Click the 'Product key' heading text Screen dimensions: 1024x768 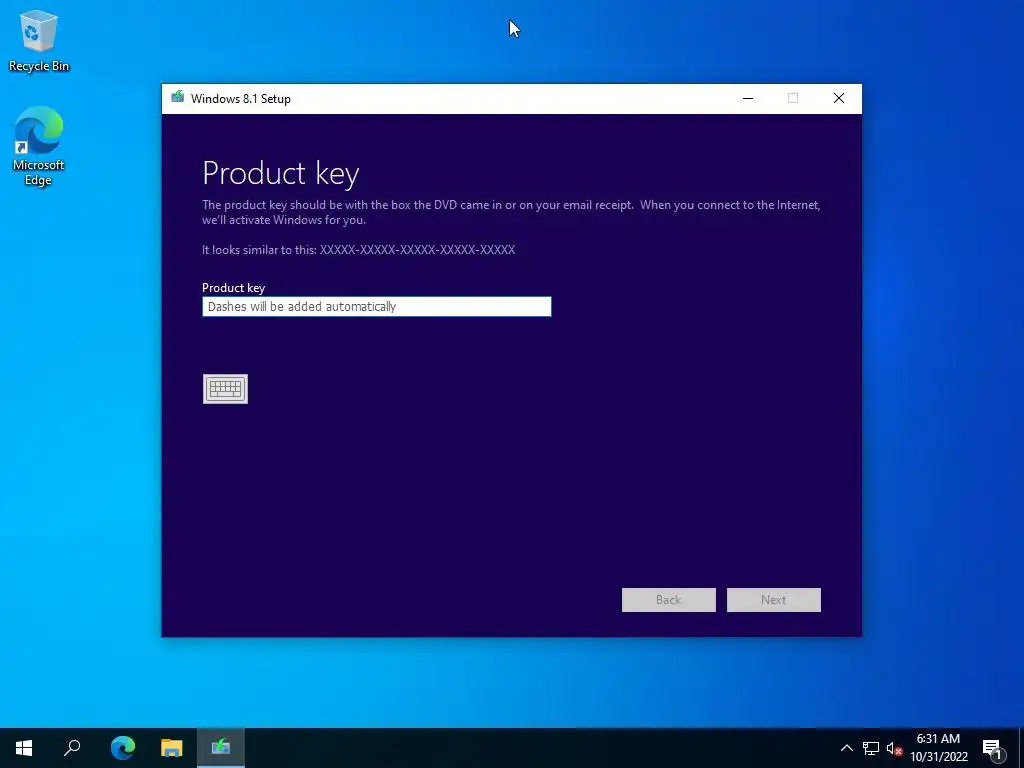pyautogui.click(x=281, y=173)
